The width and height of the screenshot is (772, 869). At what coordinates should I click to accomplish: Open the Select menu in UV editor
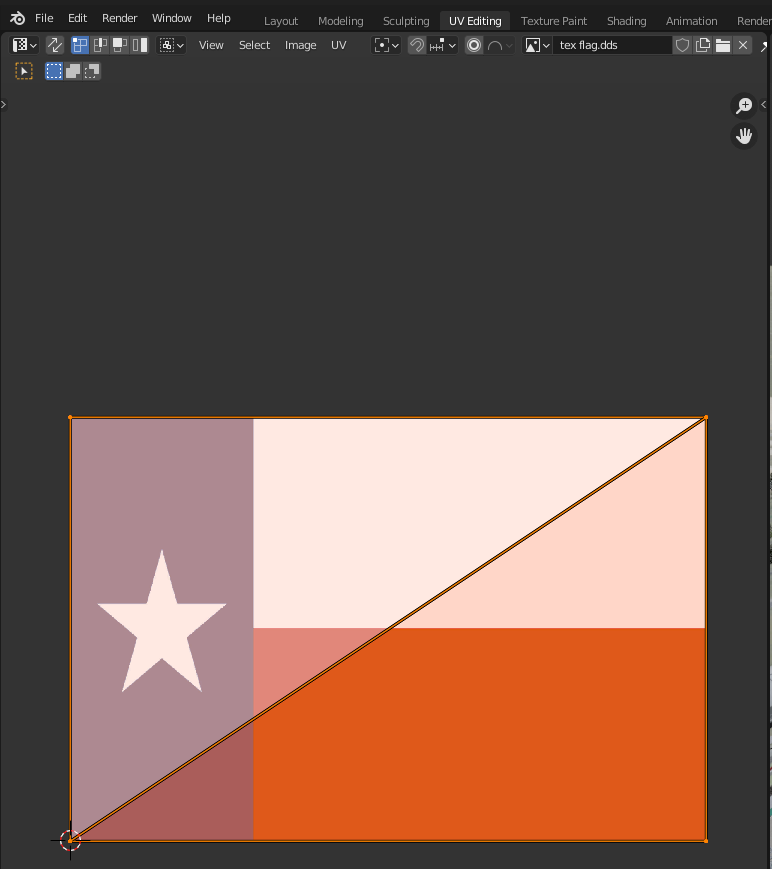[x=254, y=45]
